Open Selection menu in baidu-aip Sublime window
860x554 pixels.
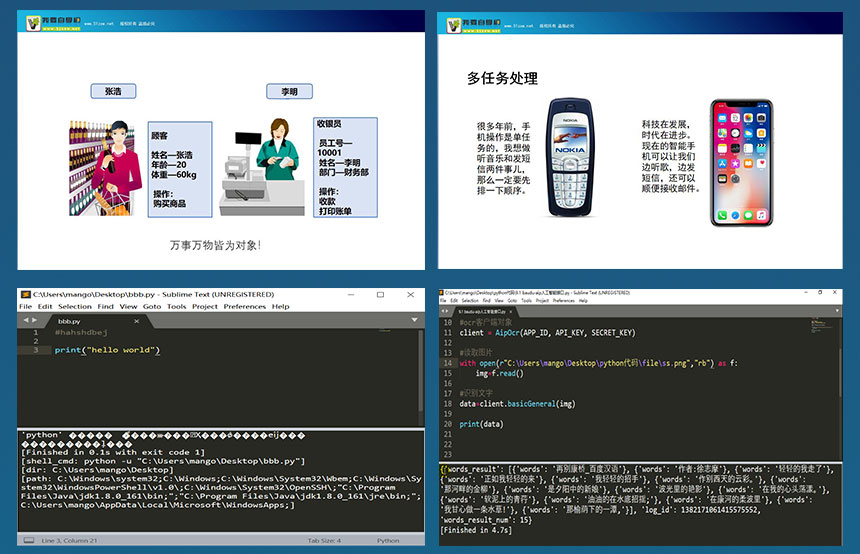[470, 301]
